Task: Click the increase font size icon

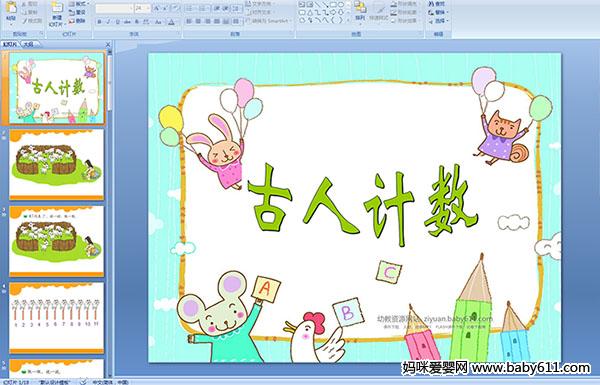Action: (x=157, y=8)
